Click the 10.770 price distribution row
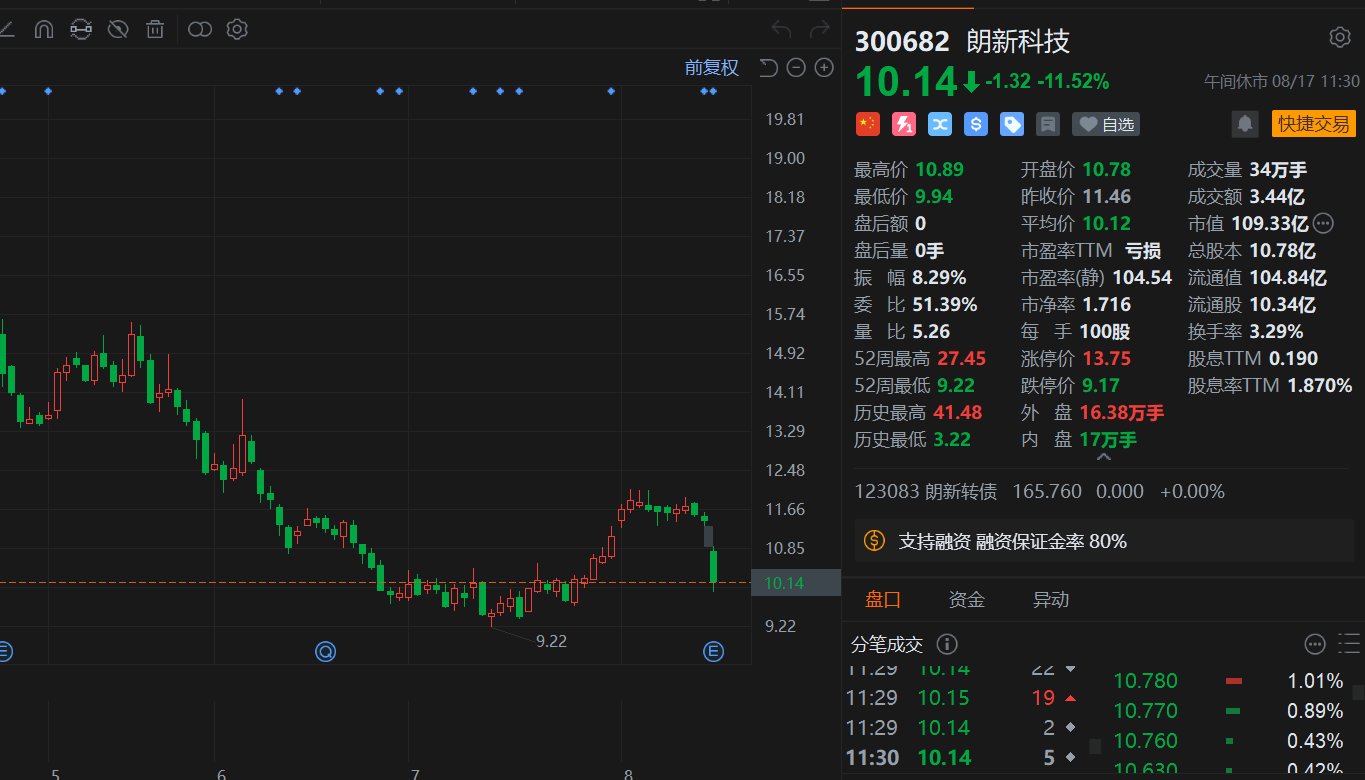Image resolution: width=1365 pixels, height=780 pixels. pos(1230,711)
